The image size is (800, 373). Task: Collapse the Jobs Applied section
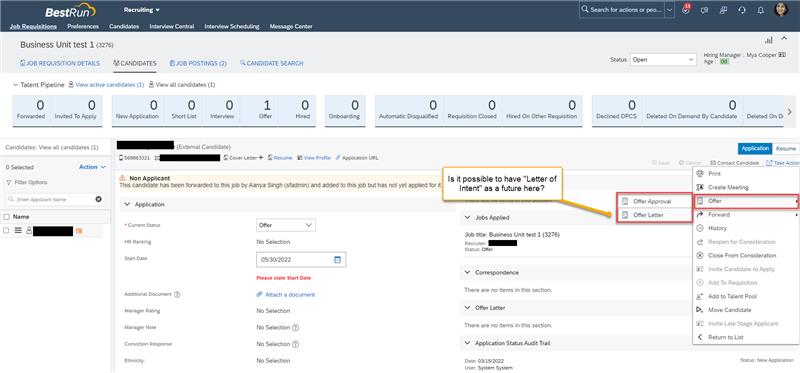467,217
